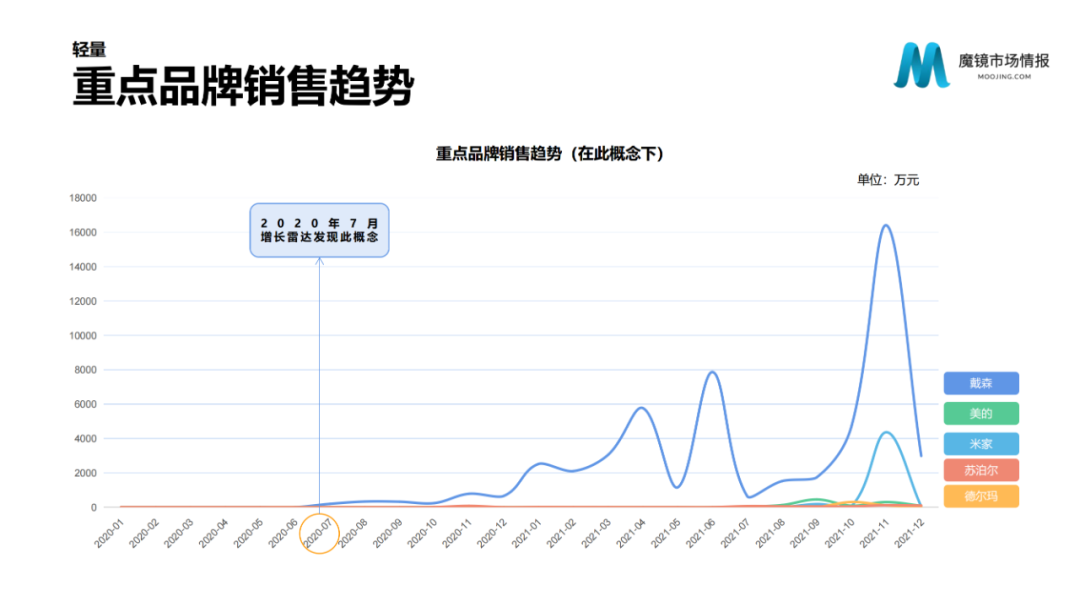Click the 18000 y-axis value
Image resolution: width=1080 pixels, height=607 pixels.
coord(83,198)
